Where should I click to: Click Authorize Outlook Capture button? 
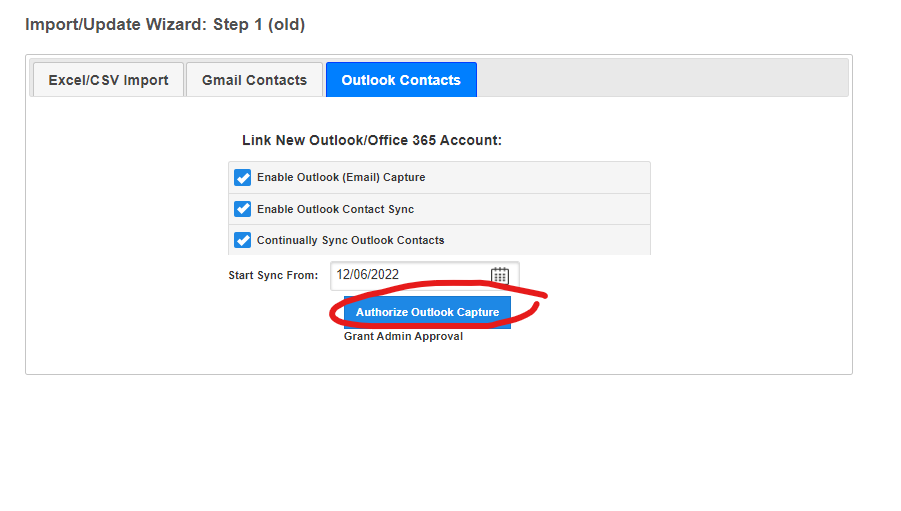[x=427, y=312]
